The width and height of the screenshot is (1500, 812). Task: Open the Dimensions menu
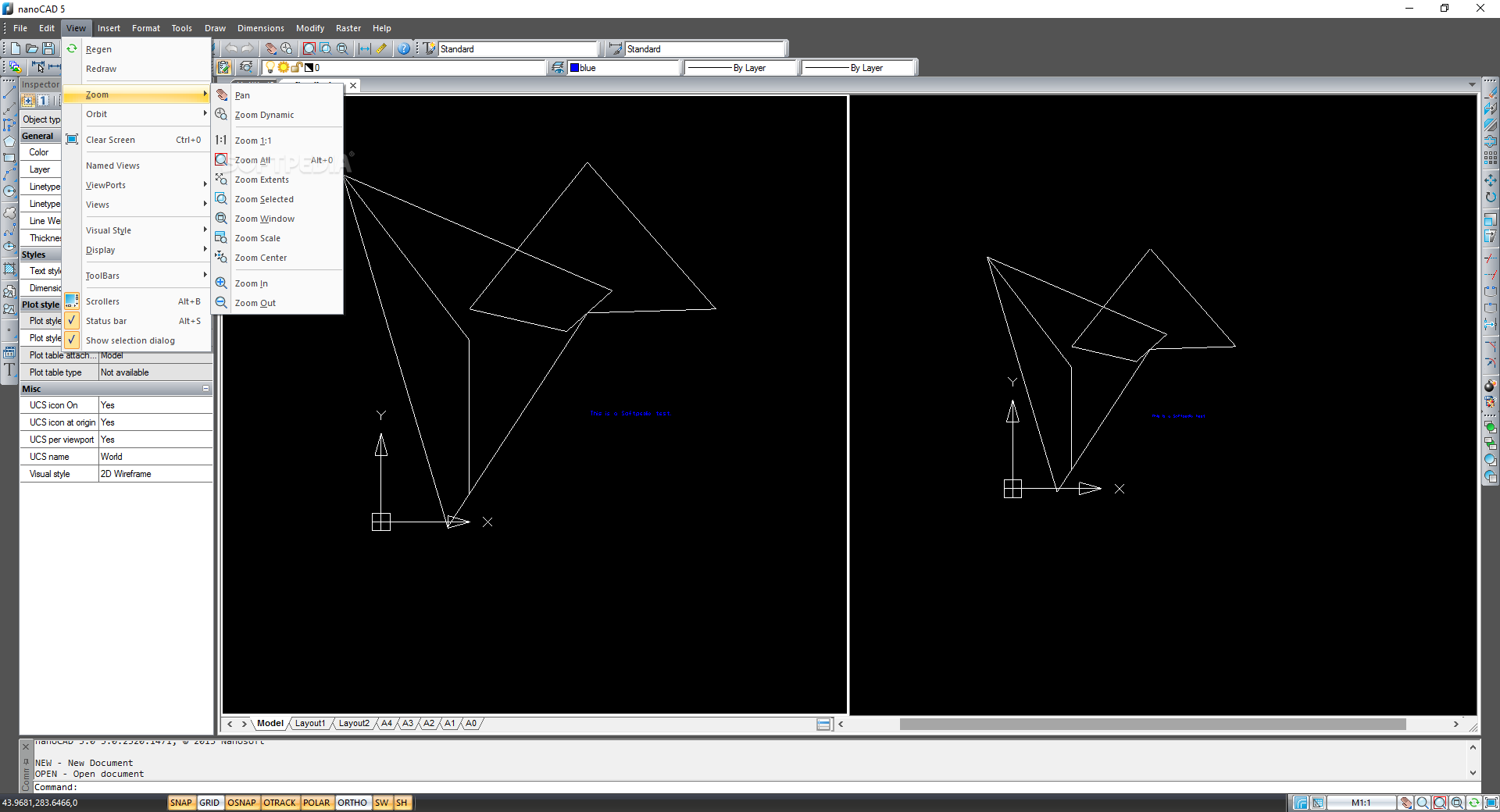(x=261, y=28)
